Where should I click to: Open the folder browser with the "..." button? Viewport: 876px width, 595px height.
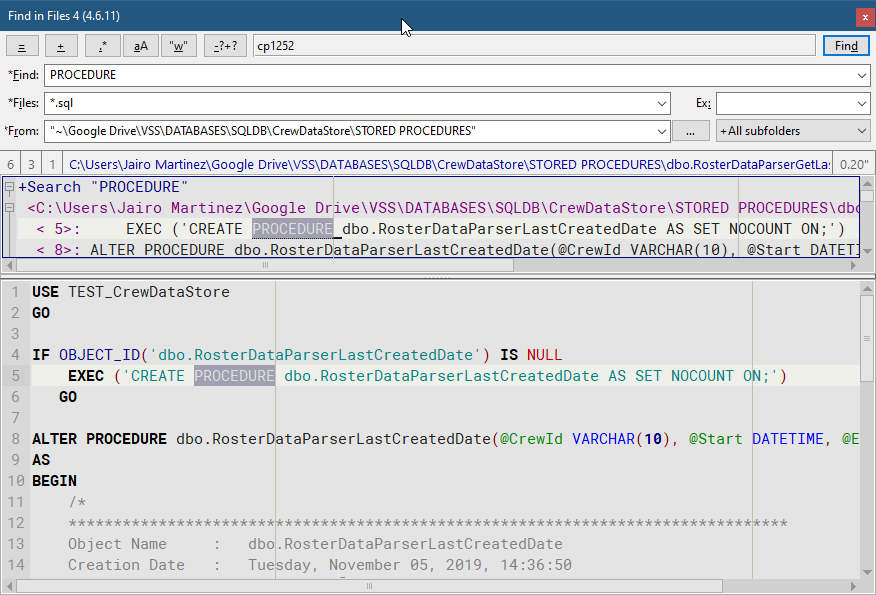coord(689,130)
